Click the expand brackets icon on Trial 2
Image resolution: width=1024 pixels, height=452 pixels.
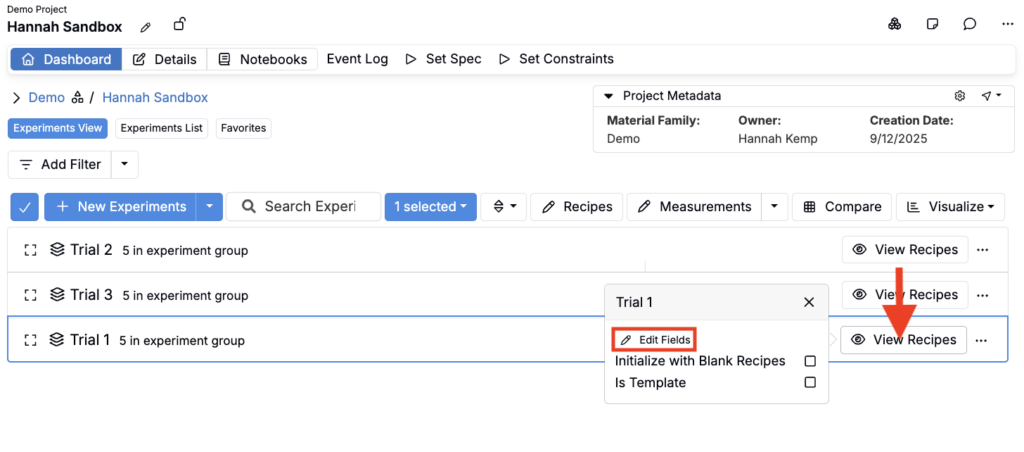30,250
